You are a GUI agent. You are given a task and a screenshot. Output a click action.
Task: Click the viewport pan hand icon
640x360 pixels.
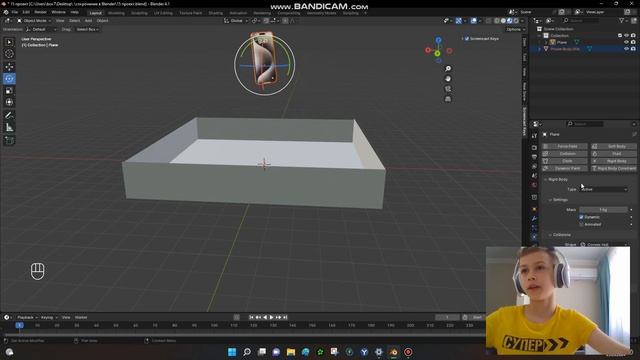pyautogui.click(x=448, y=79)
